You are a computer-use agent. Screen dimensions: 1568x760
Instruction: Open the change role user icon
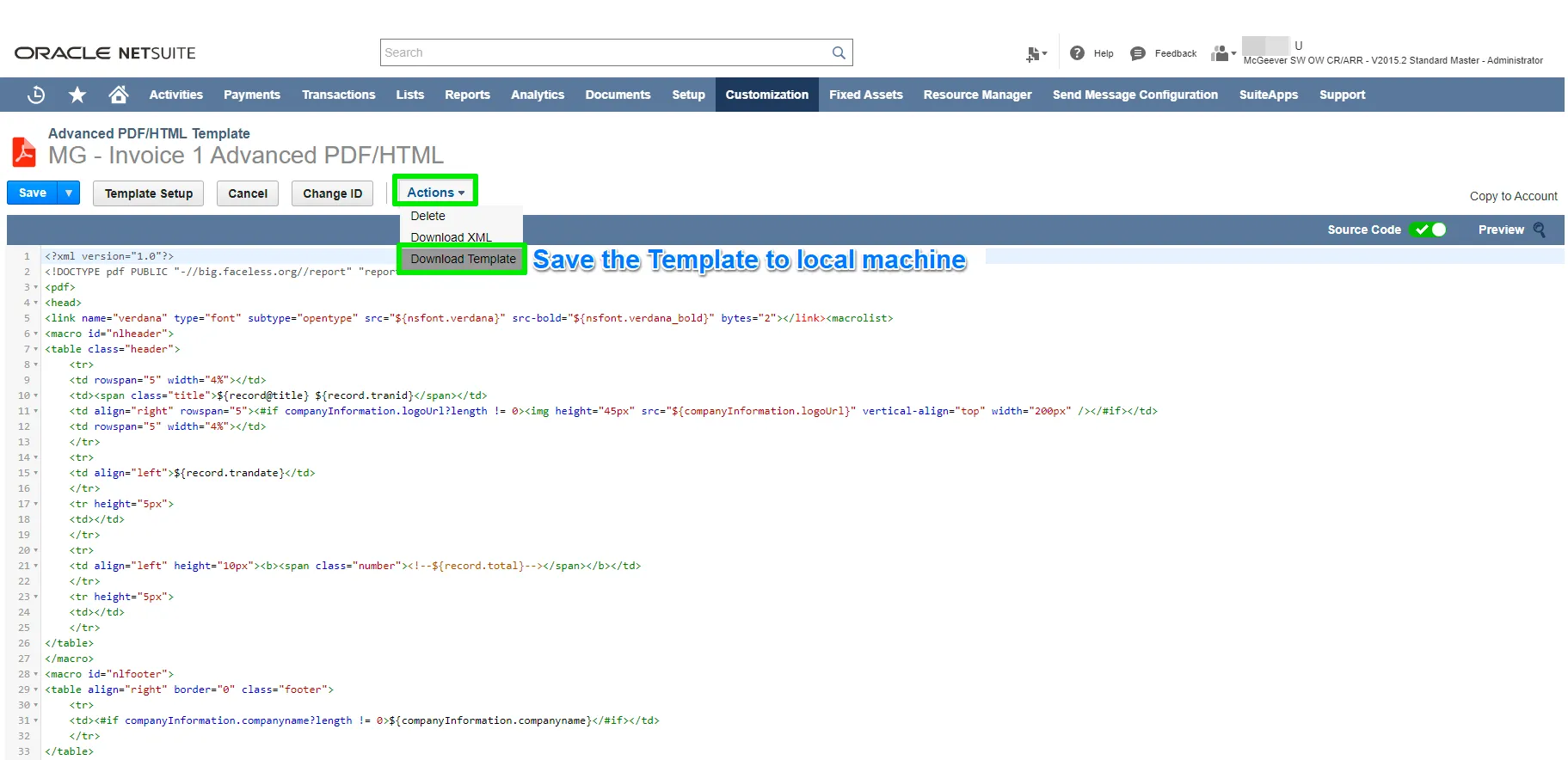point(1222,53)
